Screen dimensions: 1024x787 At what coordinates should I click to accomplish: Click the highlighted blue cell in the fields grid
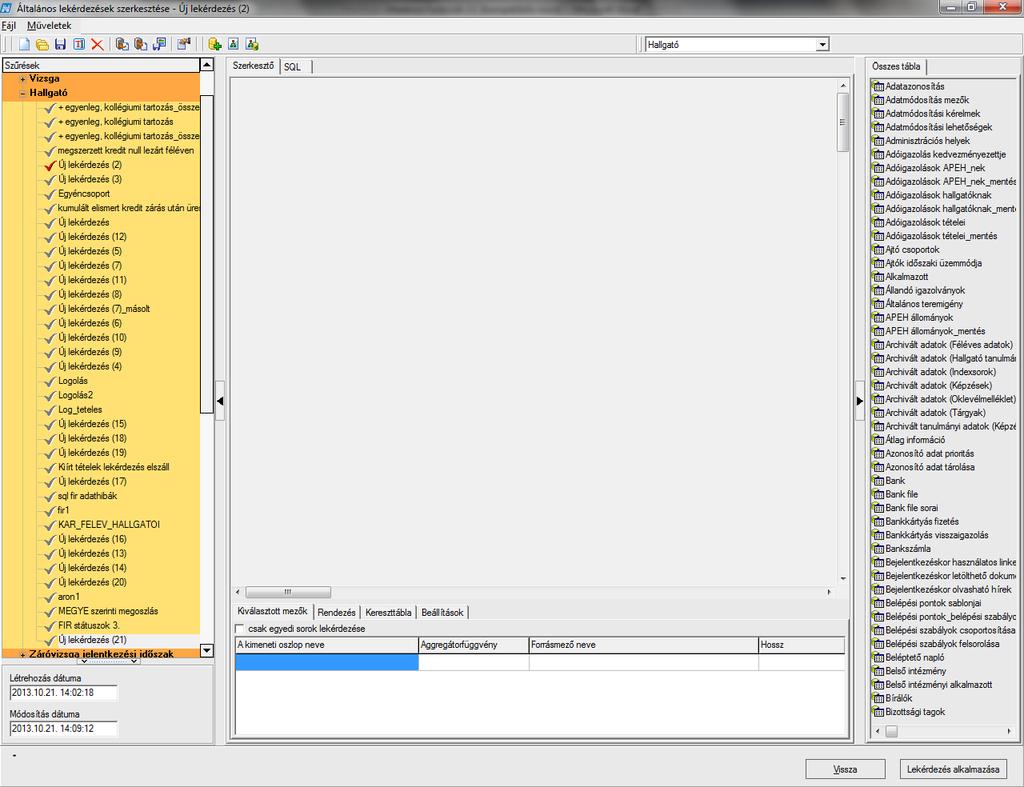click(327, 662)
